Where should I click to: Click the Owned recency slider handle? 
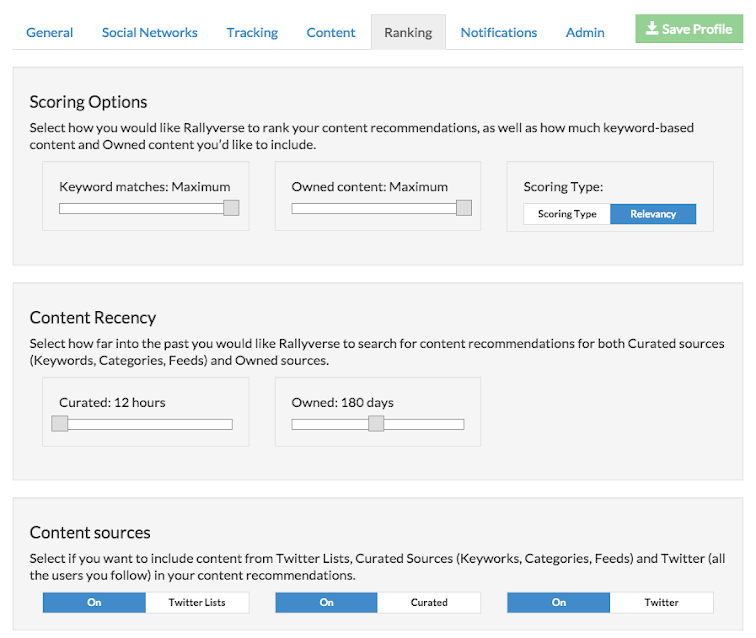(x=376, y=423)
